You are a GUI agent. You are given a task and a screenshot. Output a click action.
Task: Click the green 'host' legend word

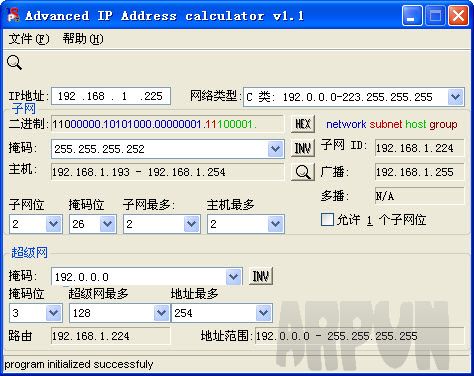416,124
